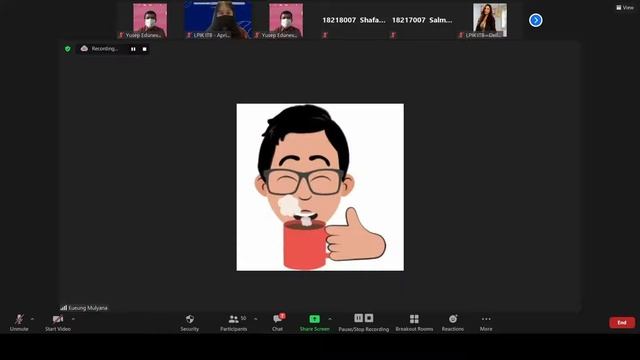Open share options arrow beside Share Screen
Image resolution: width=640 pixels, height=360 pixels.
[330, 319]
